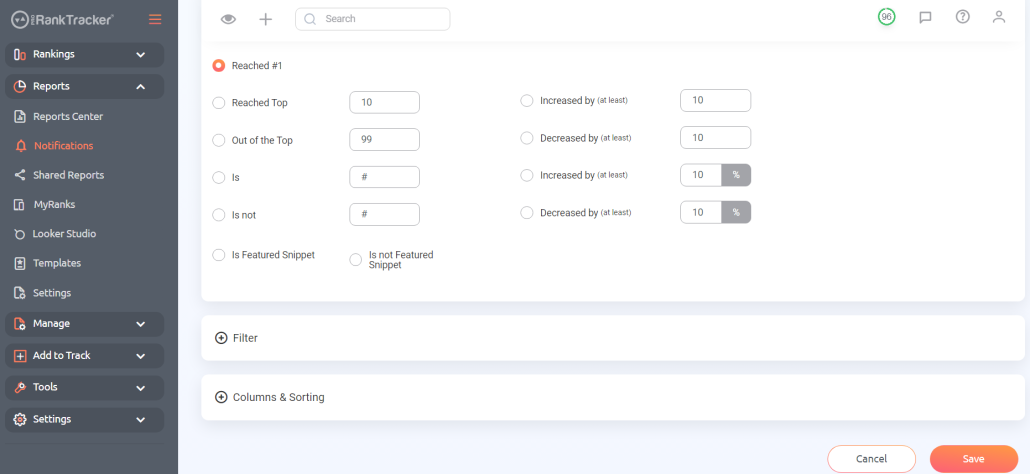The height and width of the screenshot is (474, 1030).
Task: Open the Notifications sidebar item
Action: tap(64, 146)
